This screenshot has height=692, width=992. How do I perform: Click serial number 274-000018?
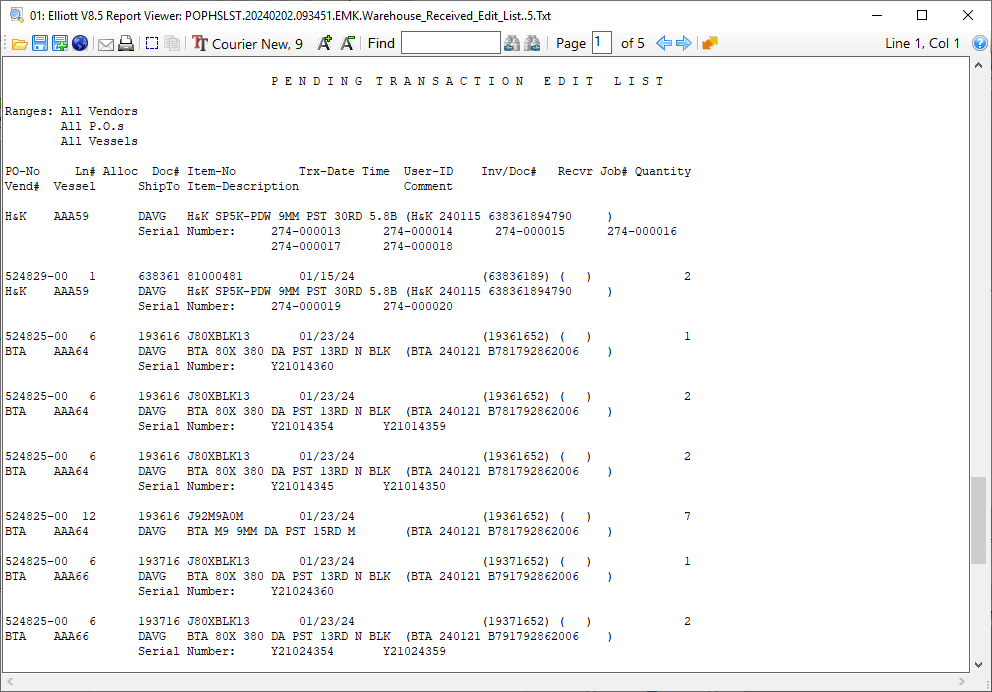(x=418, y=247)
